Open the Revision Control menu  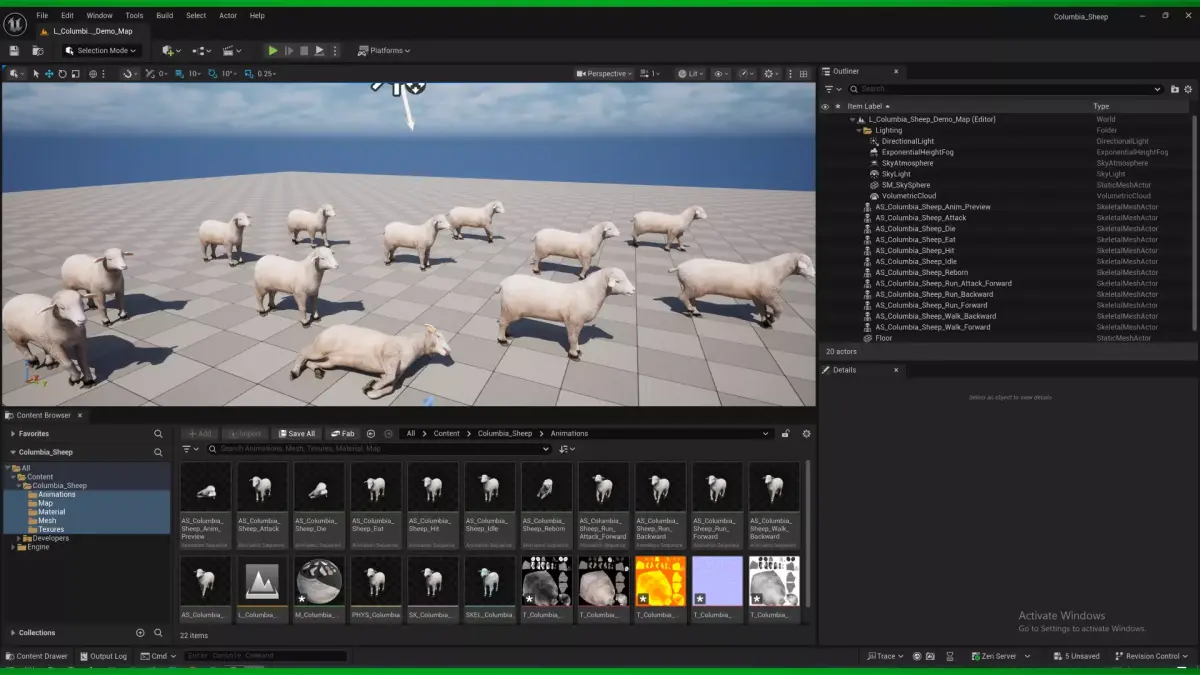1153,656
